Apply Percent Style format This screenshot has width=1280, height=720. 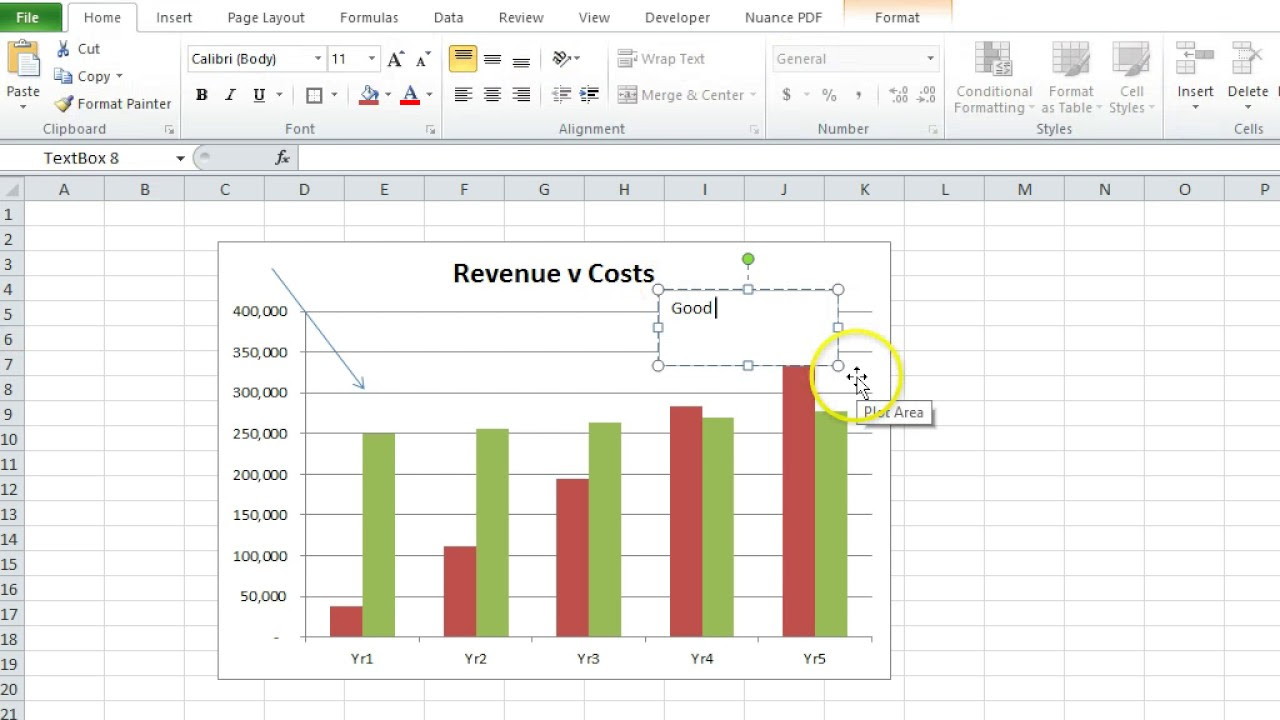click(x=829, y=95)
